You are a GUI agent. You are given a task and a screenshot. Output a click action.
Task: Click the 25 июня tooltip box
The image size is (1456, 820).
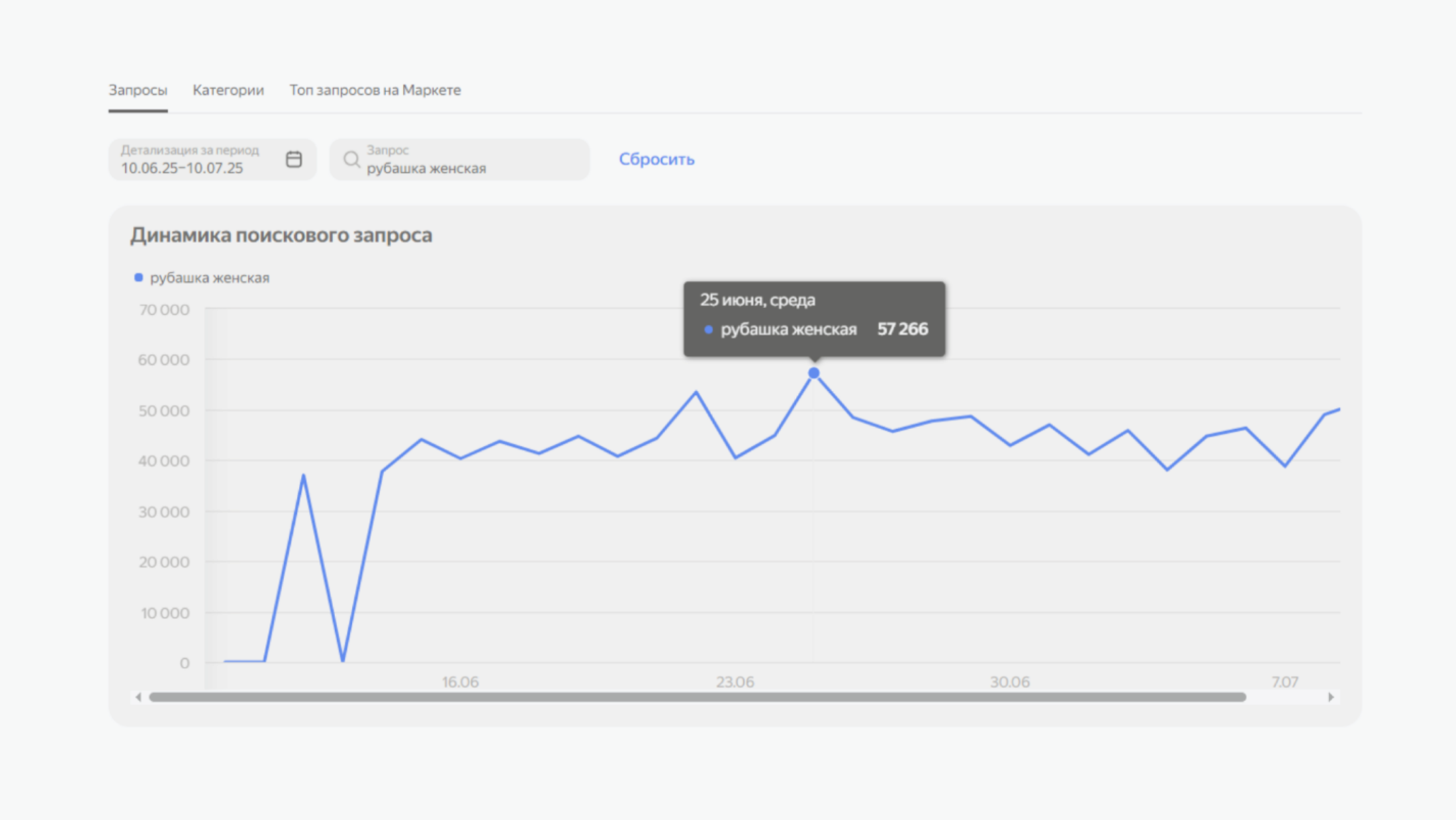click(x=814, y=318)
